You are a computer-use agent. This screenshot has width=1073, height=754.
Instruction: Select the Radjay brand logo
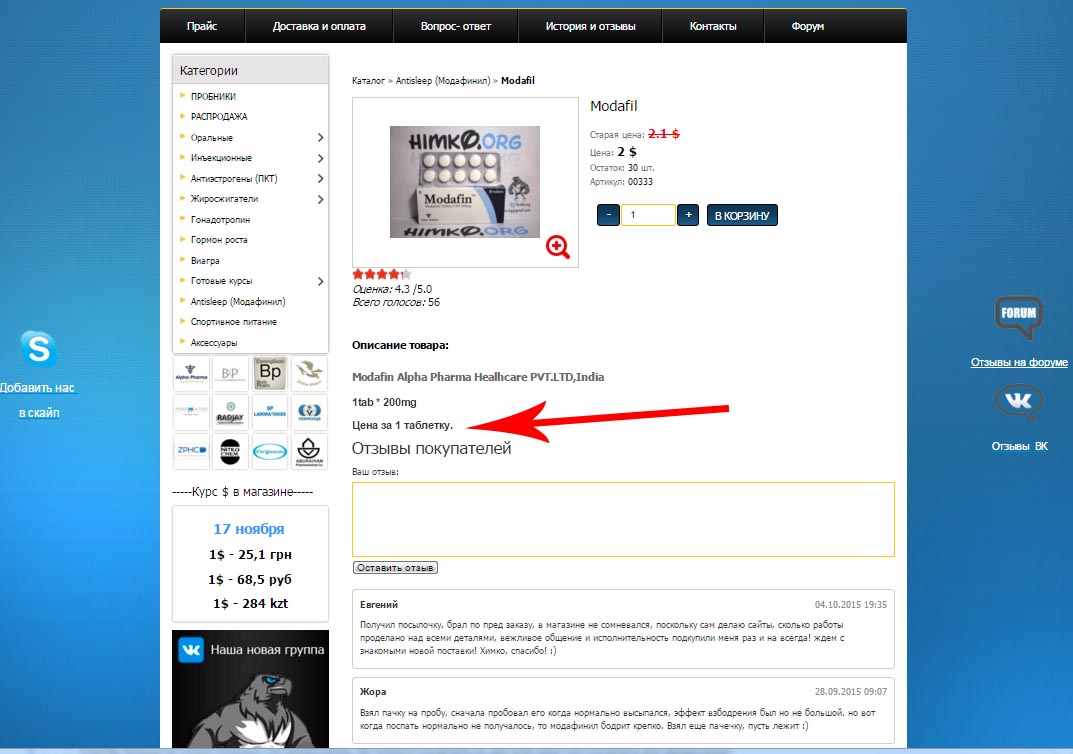[x=230, y=413]
